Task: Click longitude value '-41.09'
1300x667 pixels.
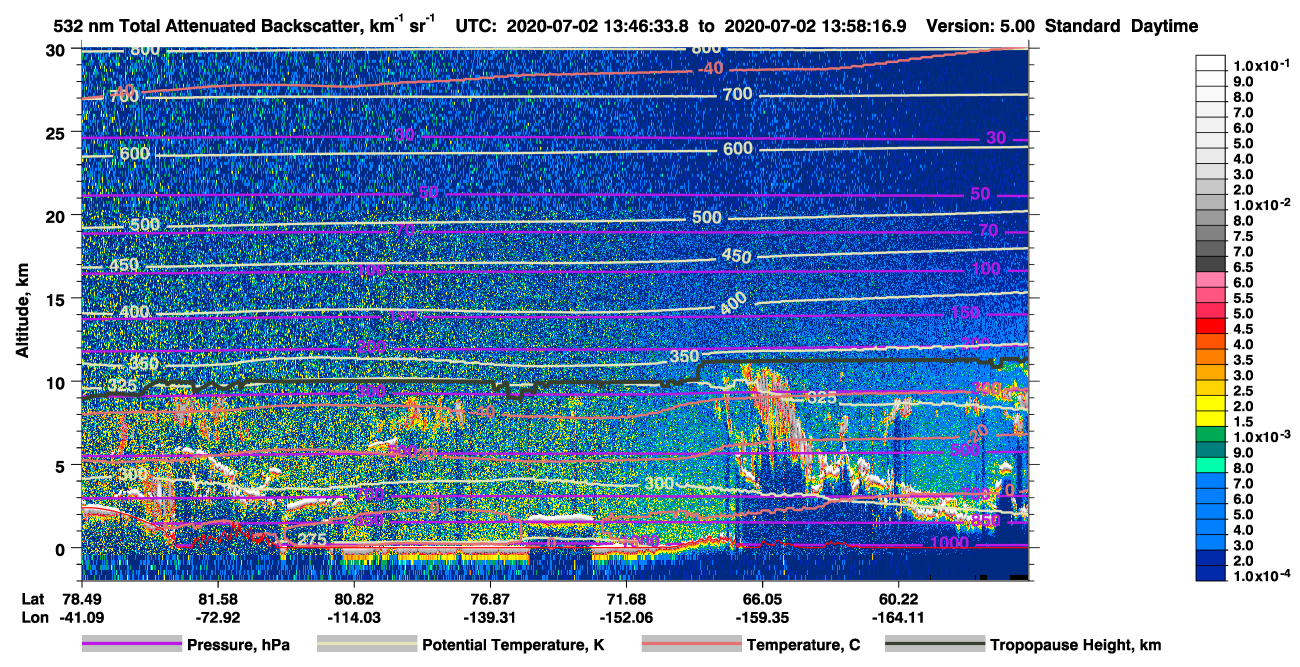Action: 82,617
